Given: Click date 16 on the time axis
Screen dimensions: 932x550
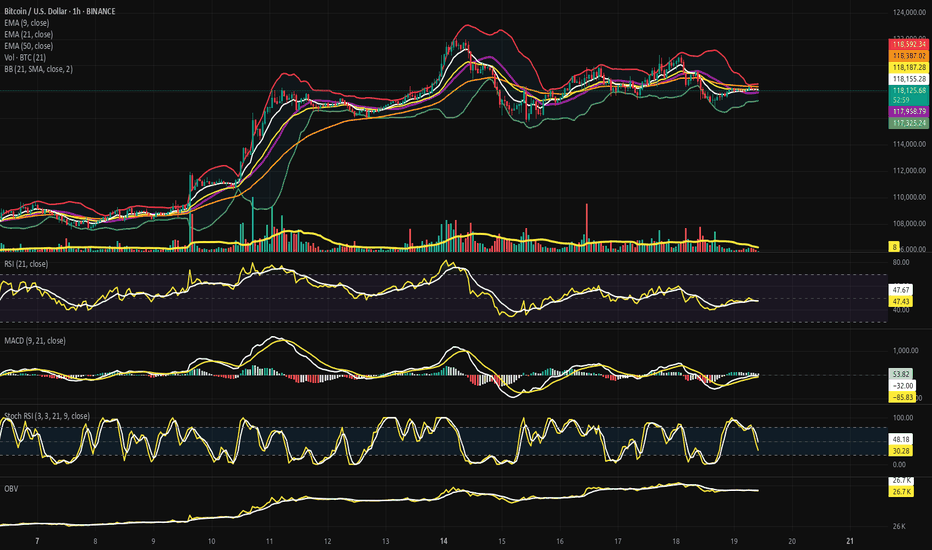Looking at the screenshot, I should tap(560, 541).
